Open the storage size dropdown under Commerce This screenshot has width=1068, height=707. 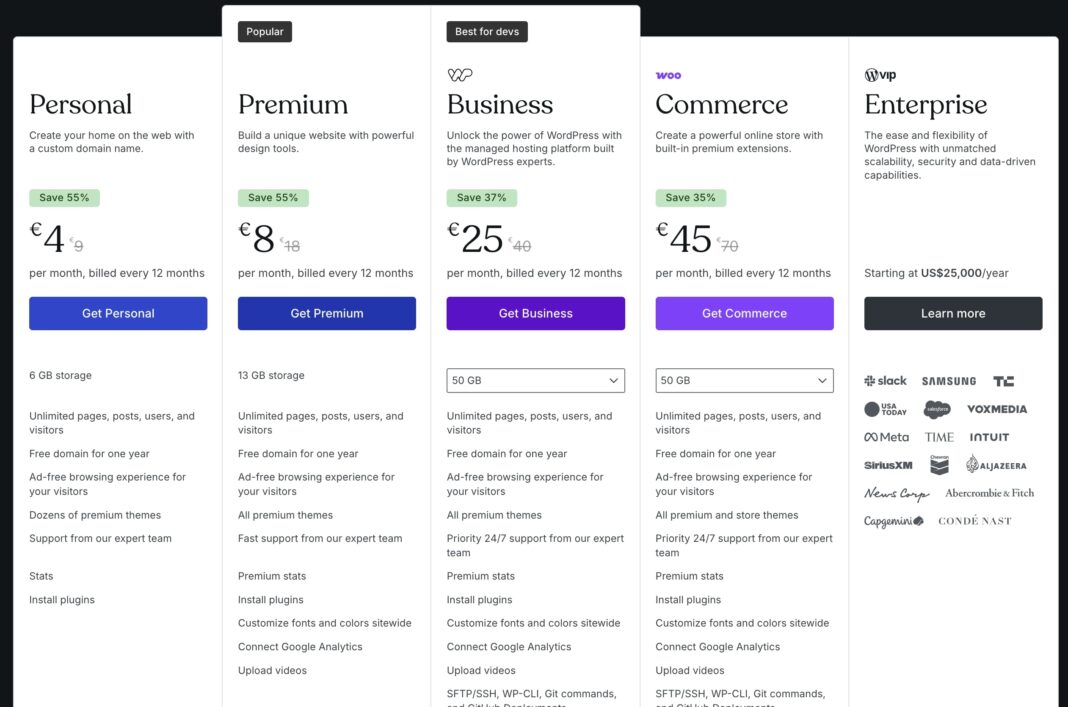click(743, 380)
